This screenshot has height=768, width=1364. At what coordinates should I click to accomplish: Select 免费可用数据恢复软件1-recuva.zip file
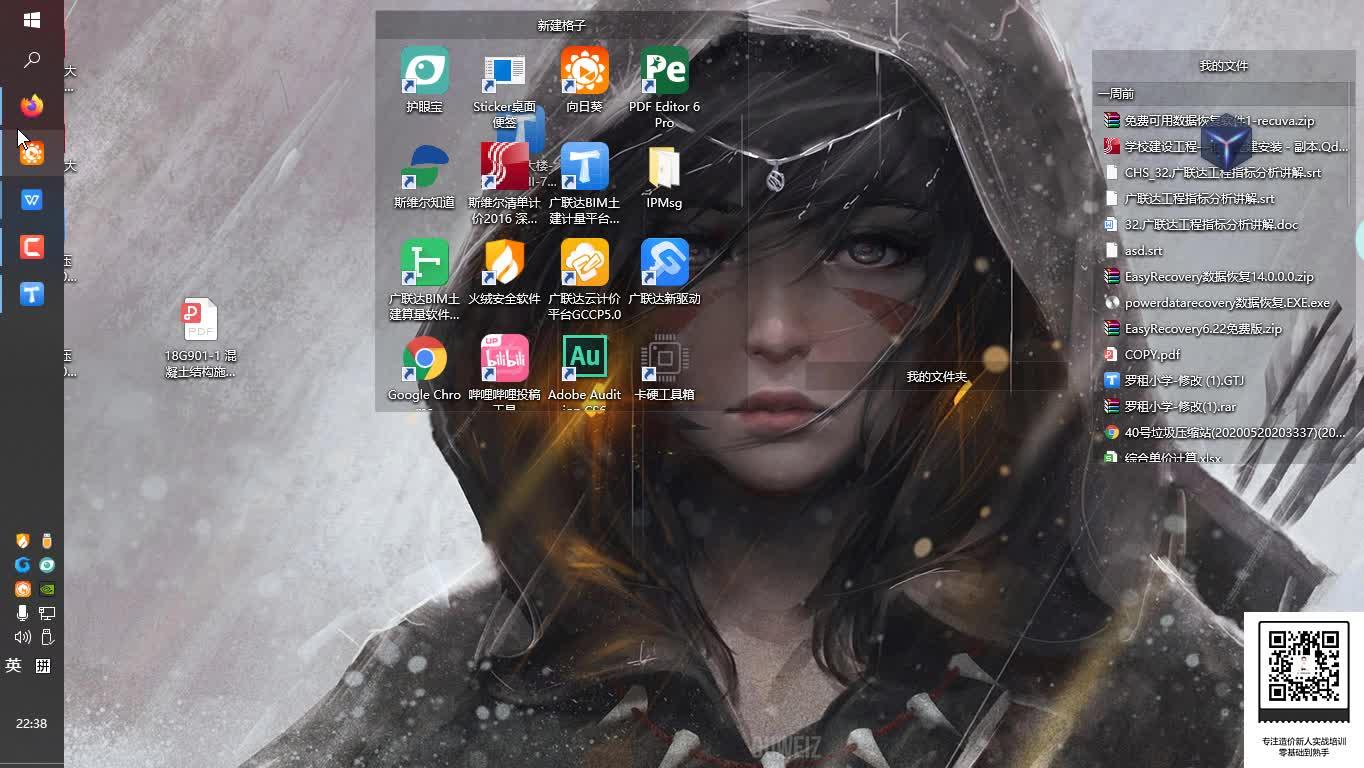point(1209,121)
